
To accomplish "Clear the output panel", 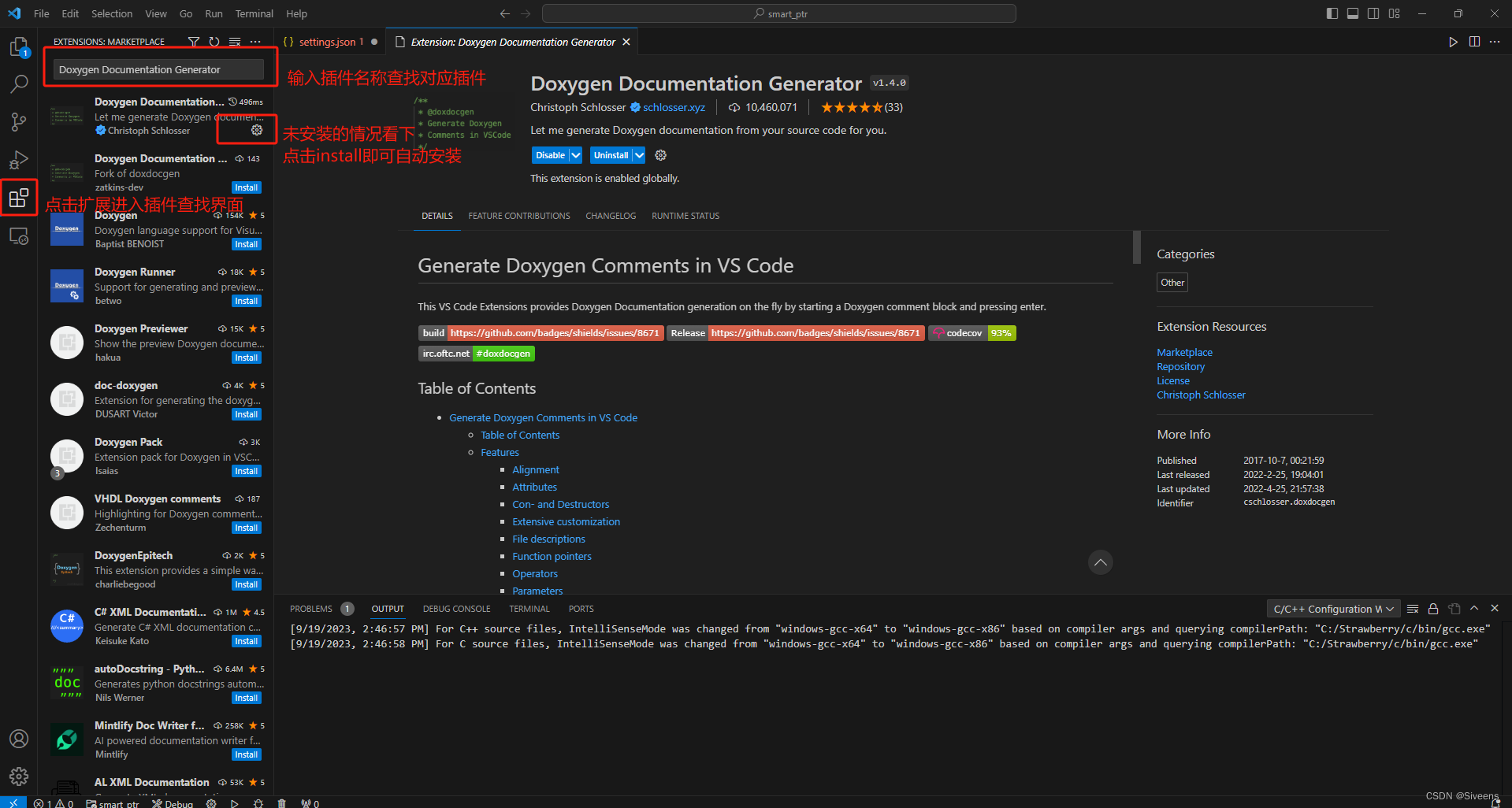I will tap(1413, 609).
